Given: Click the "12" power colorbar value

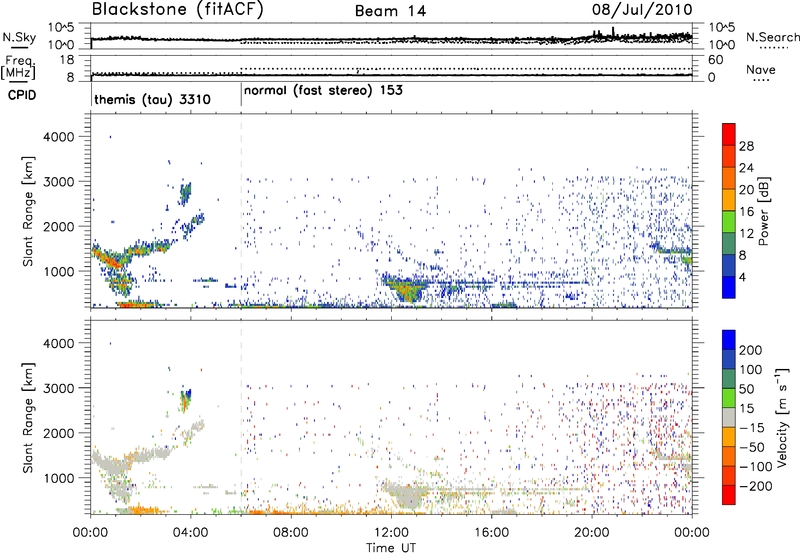Looking at the screenshot, I should pyautogui.click(x=746, y=234).
